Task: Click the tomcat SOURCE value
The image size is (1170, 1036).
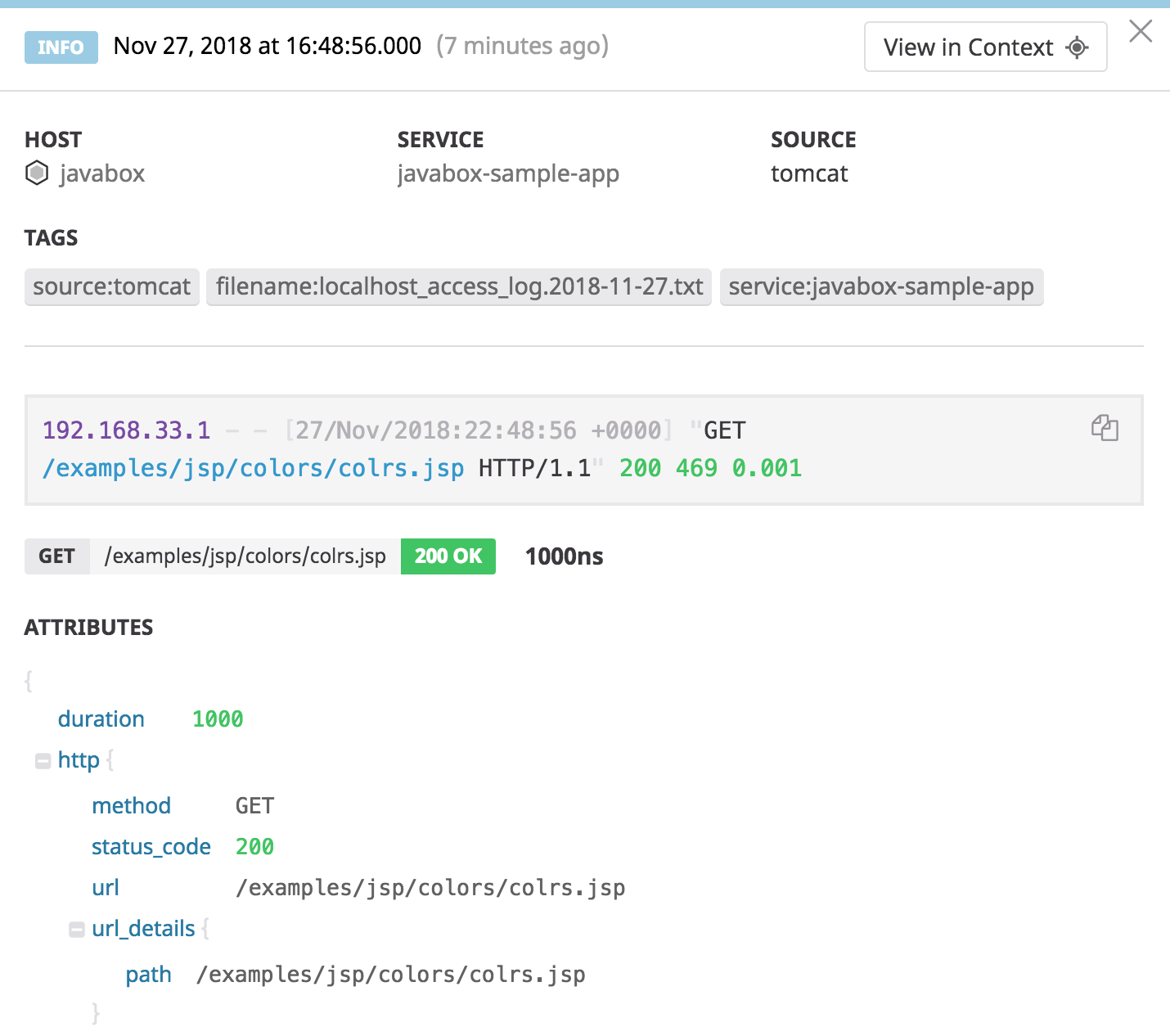Action: [x=809, y=173]
